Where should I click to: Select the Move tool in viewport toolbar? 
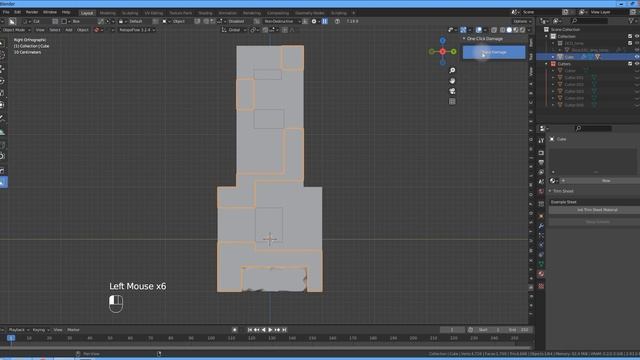pos(2,68)
